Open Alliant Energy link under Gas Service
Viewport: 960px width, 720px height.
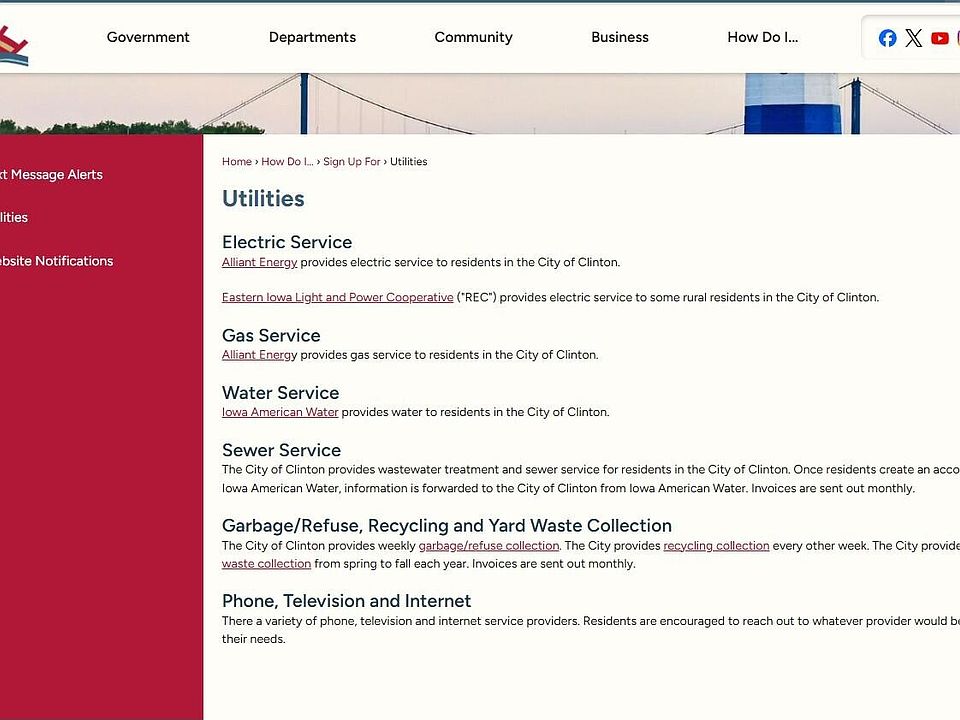259,355
